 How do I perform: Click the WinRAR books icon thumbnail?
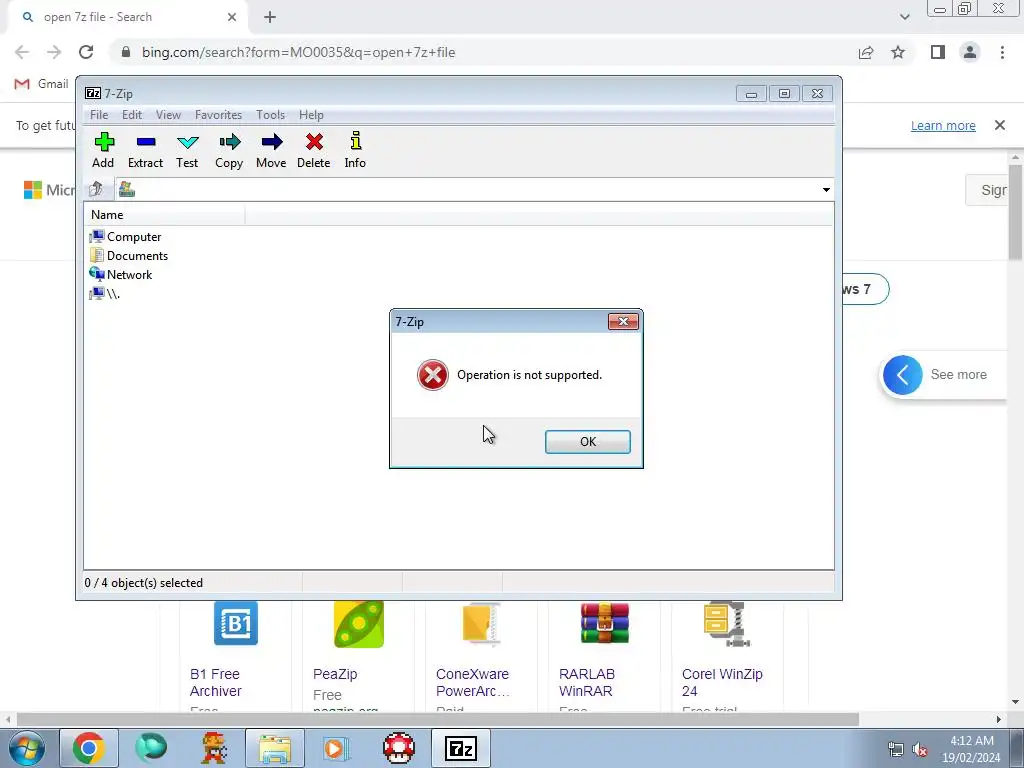(605, 624)
